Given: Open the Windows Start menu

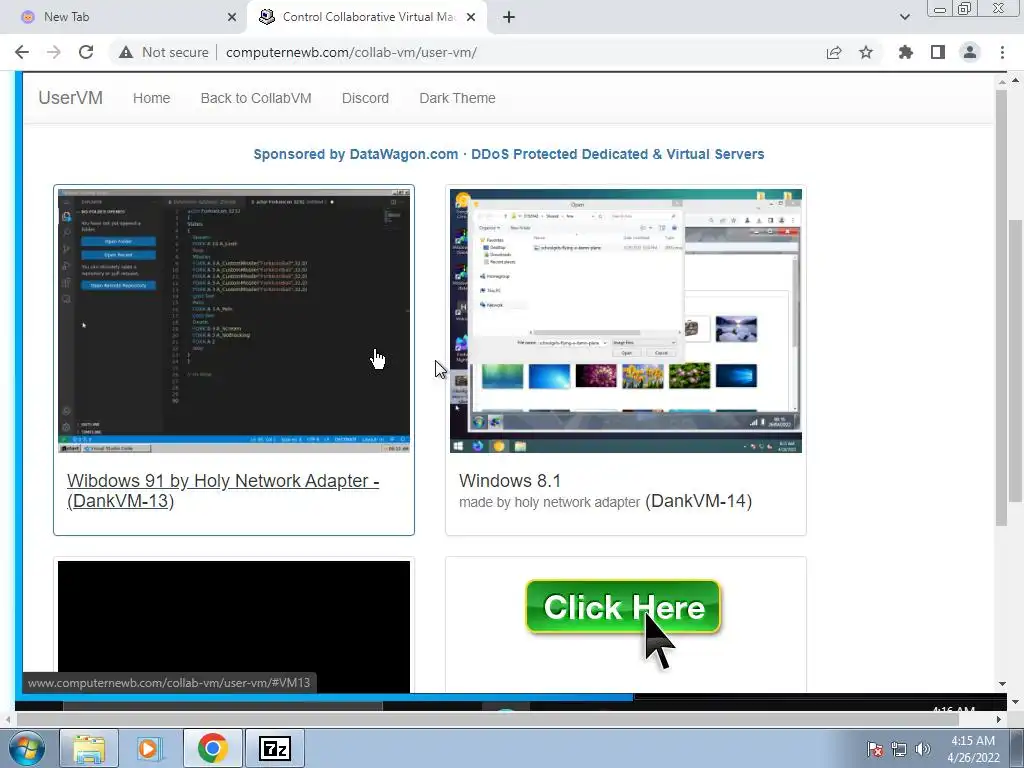Looking at the screenshot, I should (26, 748).
